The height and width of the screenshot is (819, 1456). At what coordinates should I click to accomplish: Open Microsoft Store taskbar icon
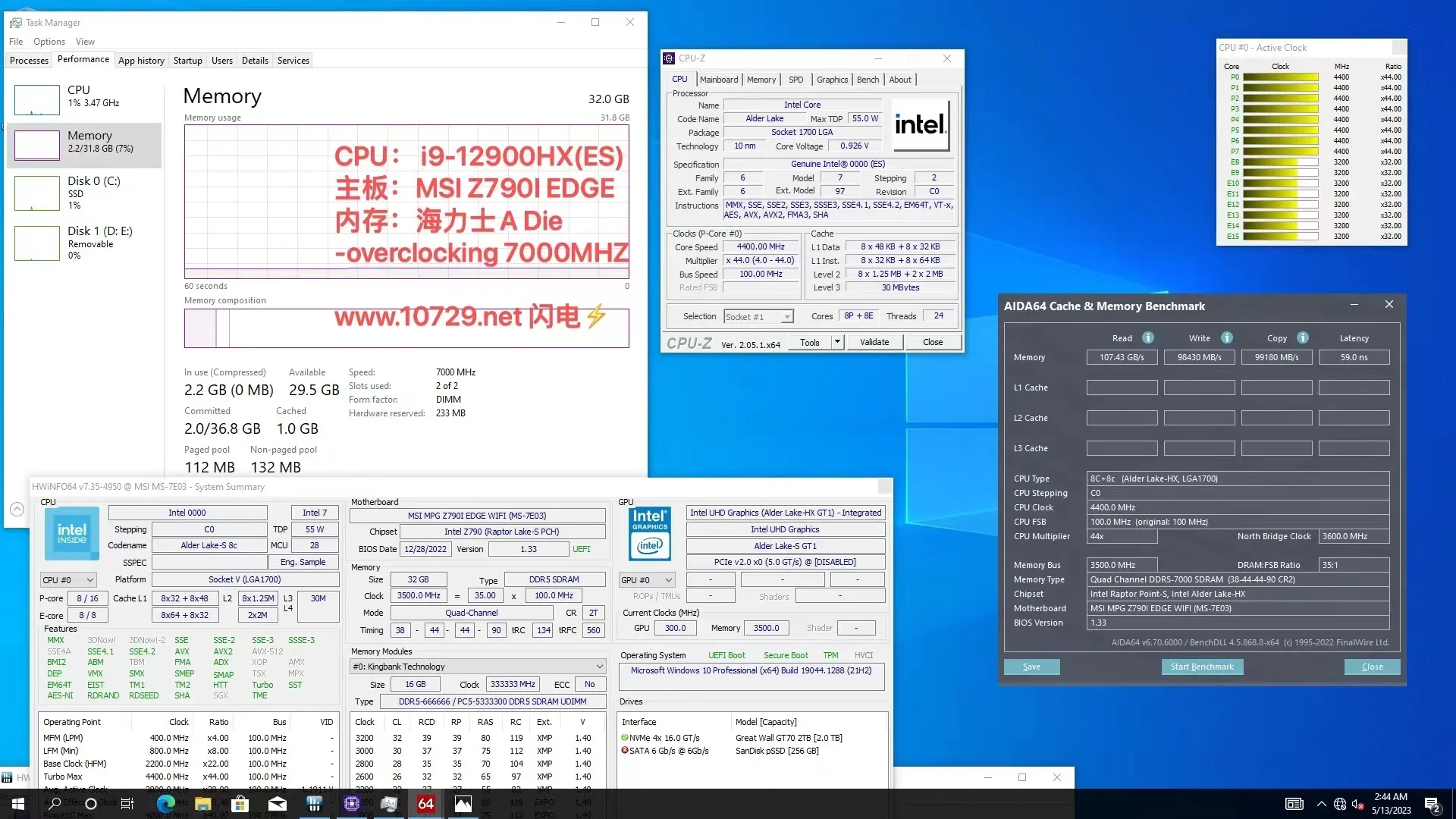click(240, 804)
